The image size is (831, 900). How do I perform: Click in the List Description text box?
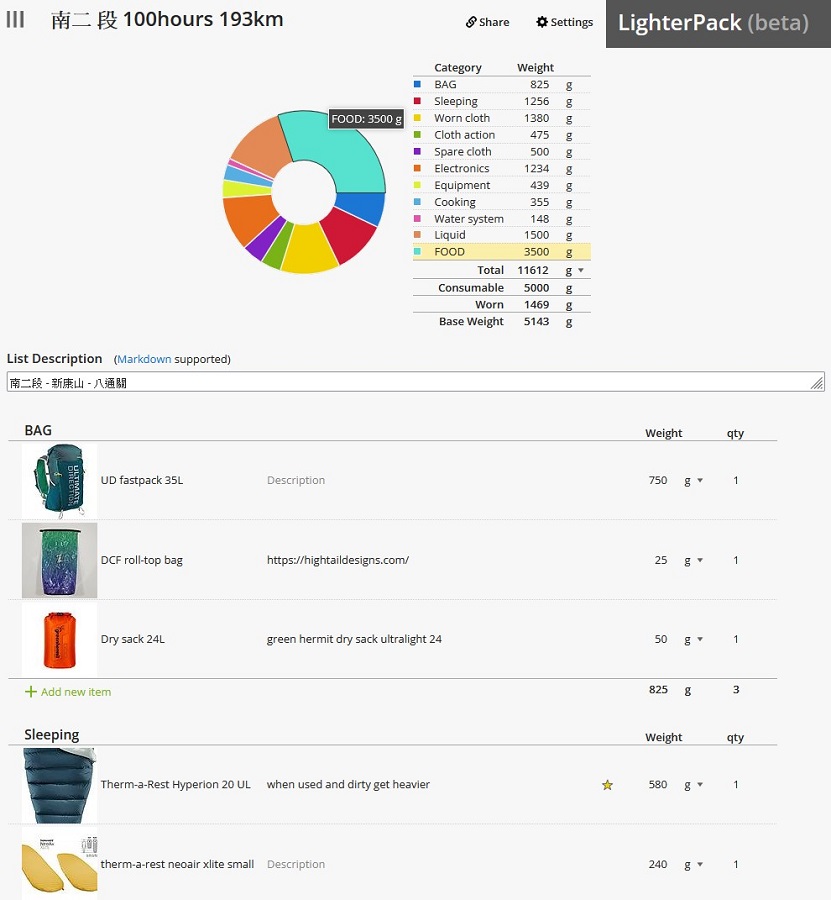point(416,382)
